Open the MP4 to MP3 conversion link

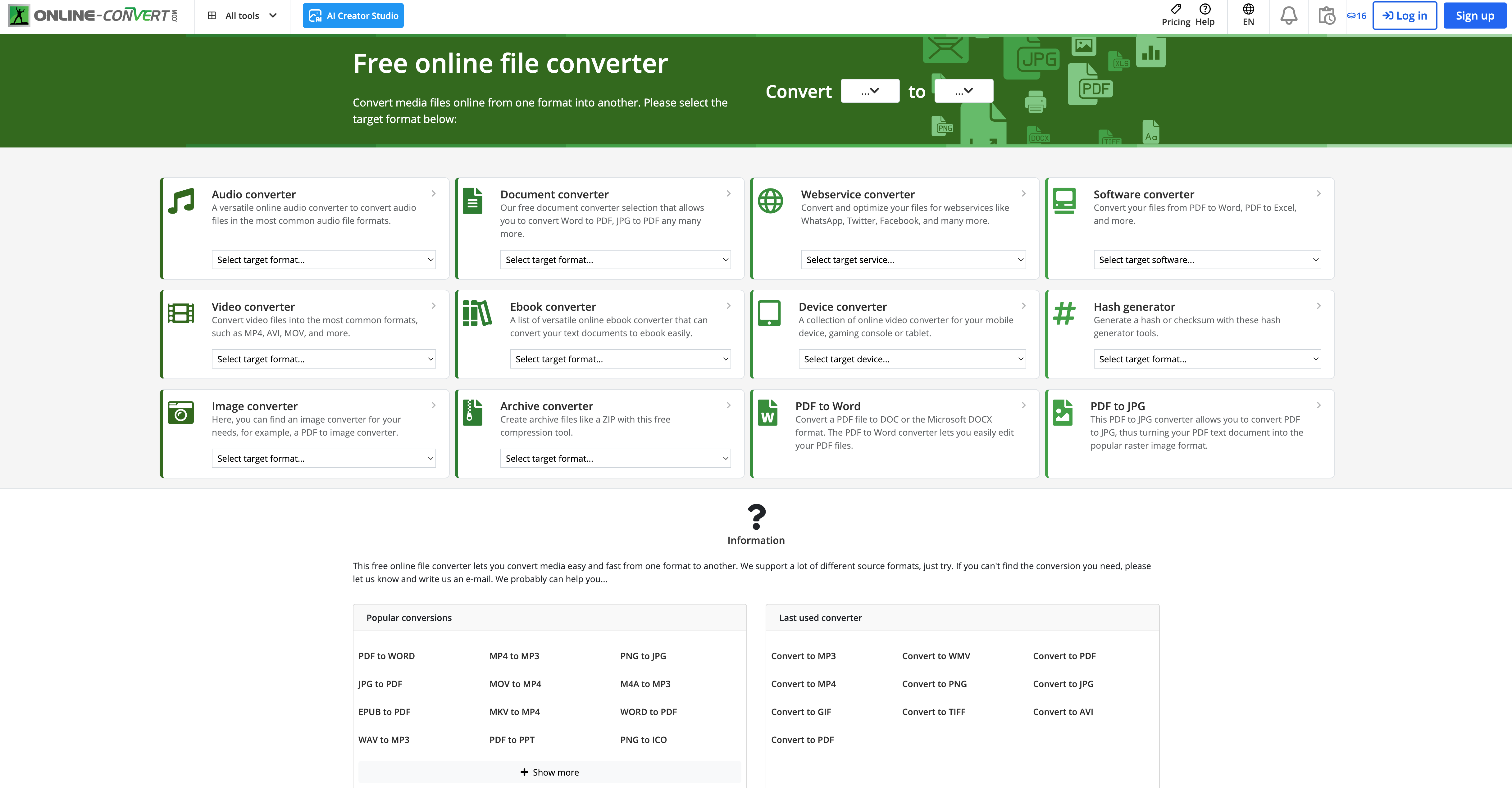[x=514, y=656]
